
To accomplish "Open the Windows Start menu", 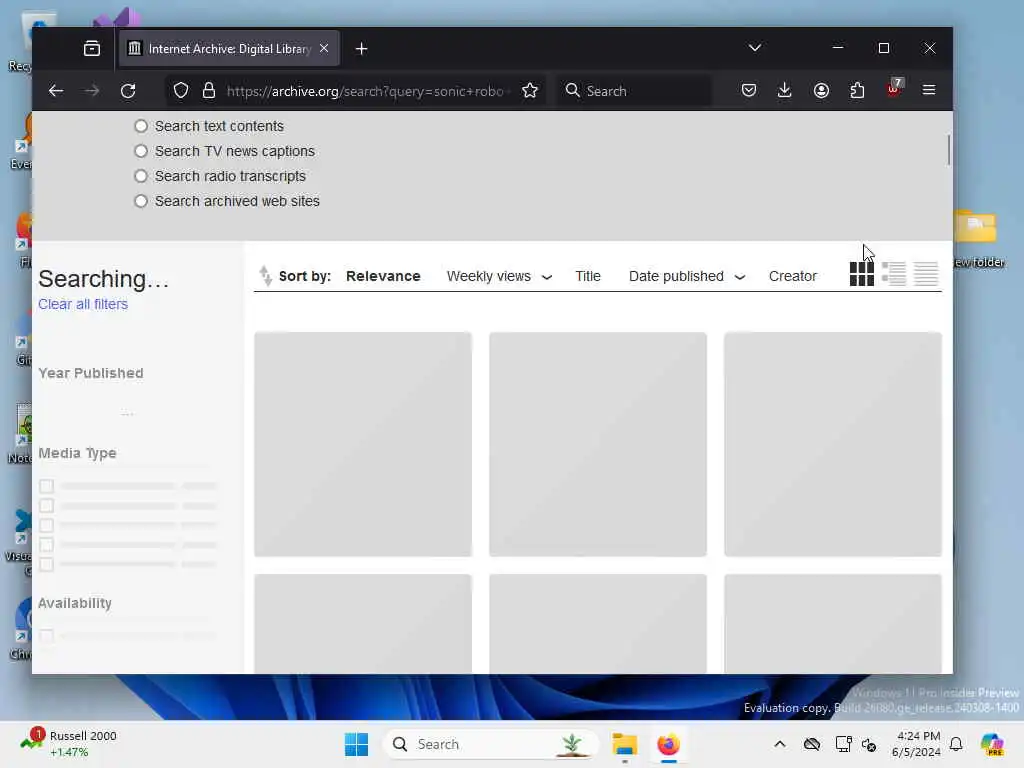I will [357, 744].
